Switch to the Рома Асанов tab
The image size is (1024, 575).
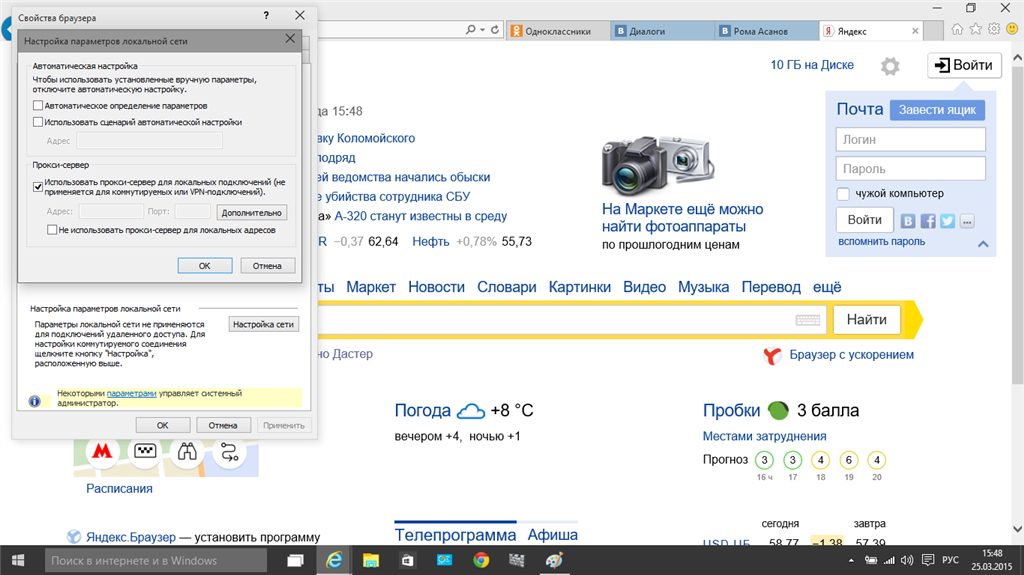[767, 31]
